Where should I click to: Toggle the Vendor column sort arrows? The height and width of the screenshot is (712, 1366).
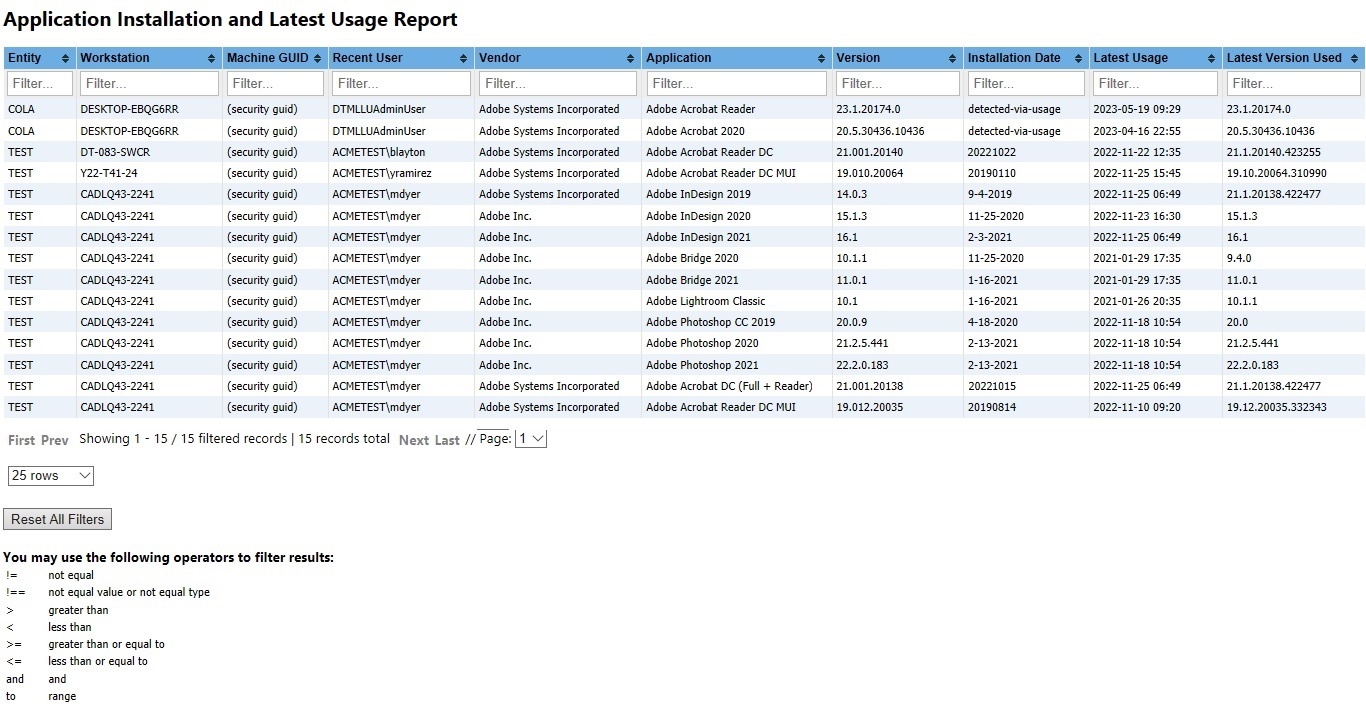point(630,58)
